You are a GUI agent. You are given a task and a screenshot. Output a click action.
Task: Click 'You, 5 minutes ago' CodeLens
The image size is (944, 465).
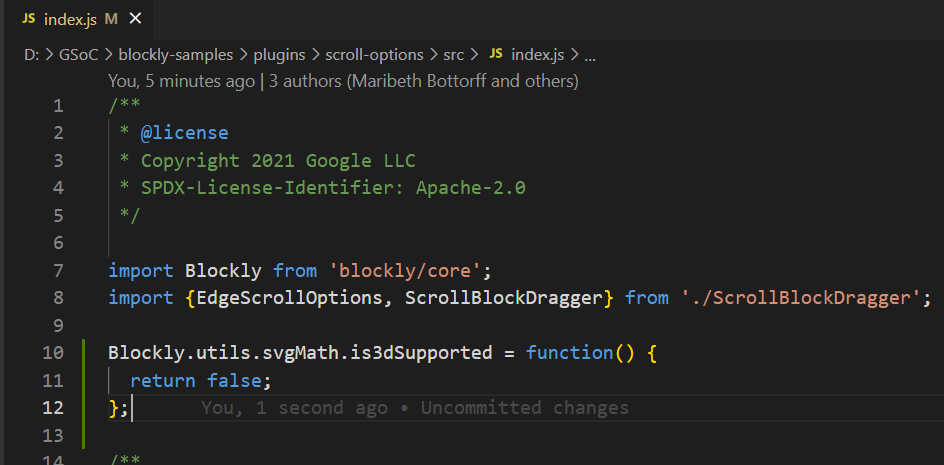(x=181, y=81)
